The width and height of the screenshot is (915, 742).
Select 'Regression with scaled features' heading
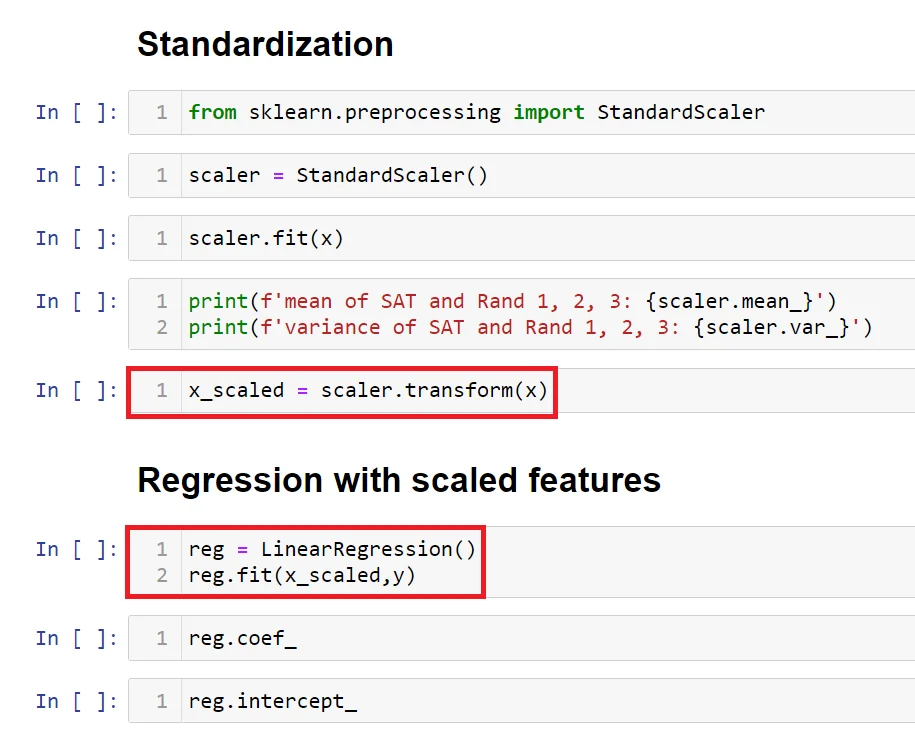[x=399, y=480]
